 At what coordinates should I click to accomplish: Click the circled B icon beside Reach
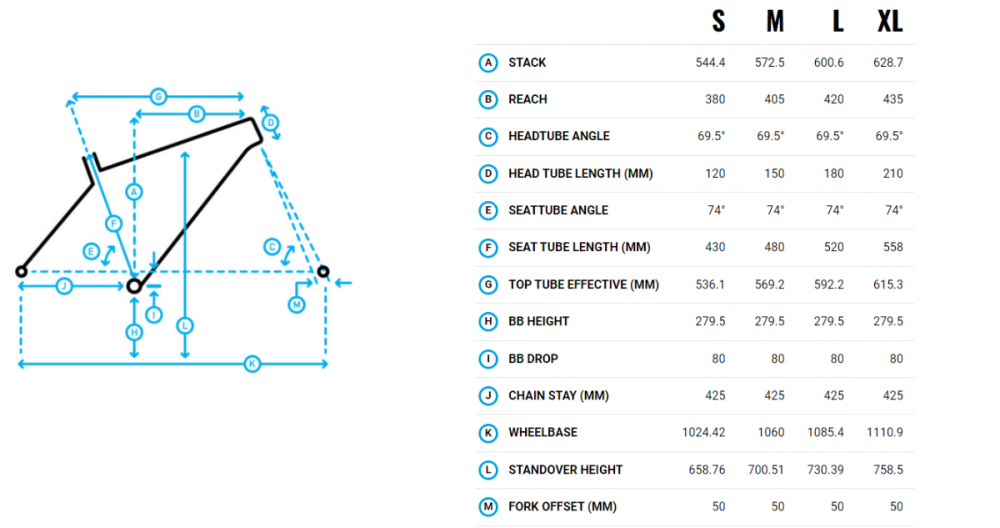[x=488, y=99]
